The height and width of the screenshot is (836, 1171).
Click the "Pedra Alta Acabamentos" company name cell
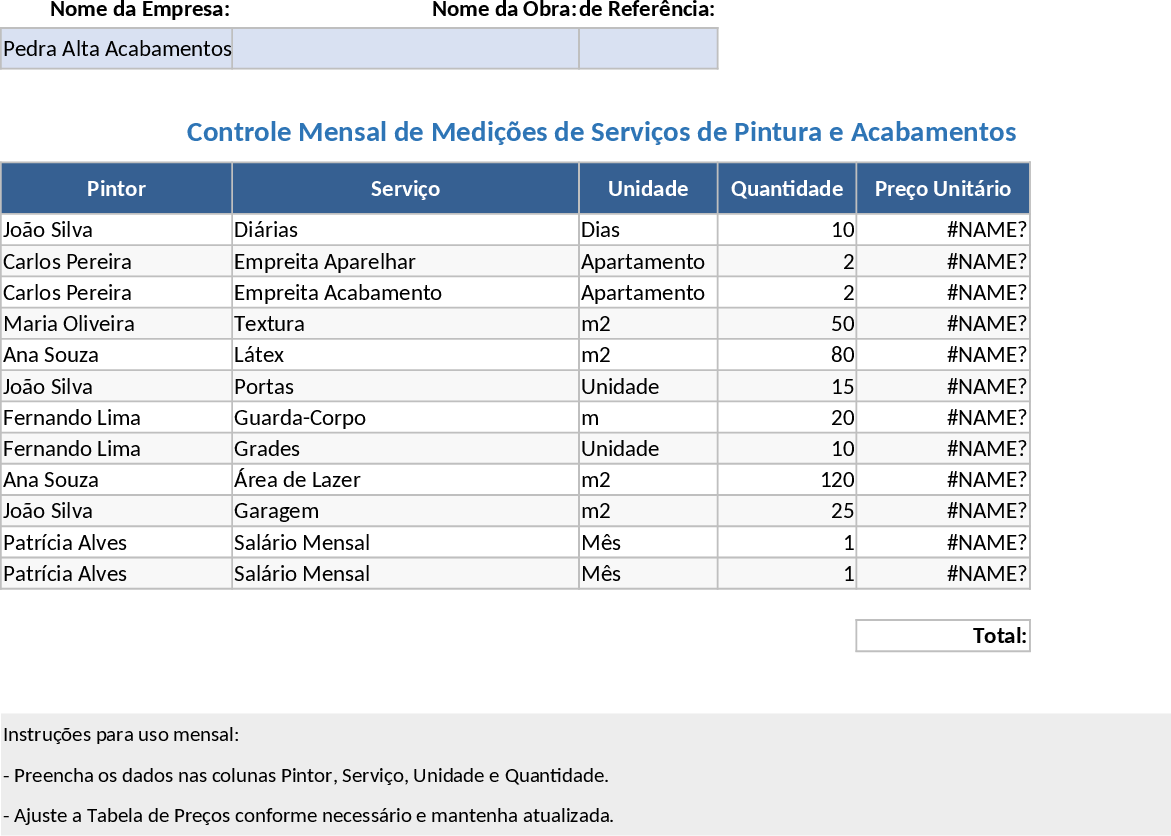click(117, 48)
